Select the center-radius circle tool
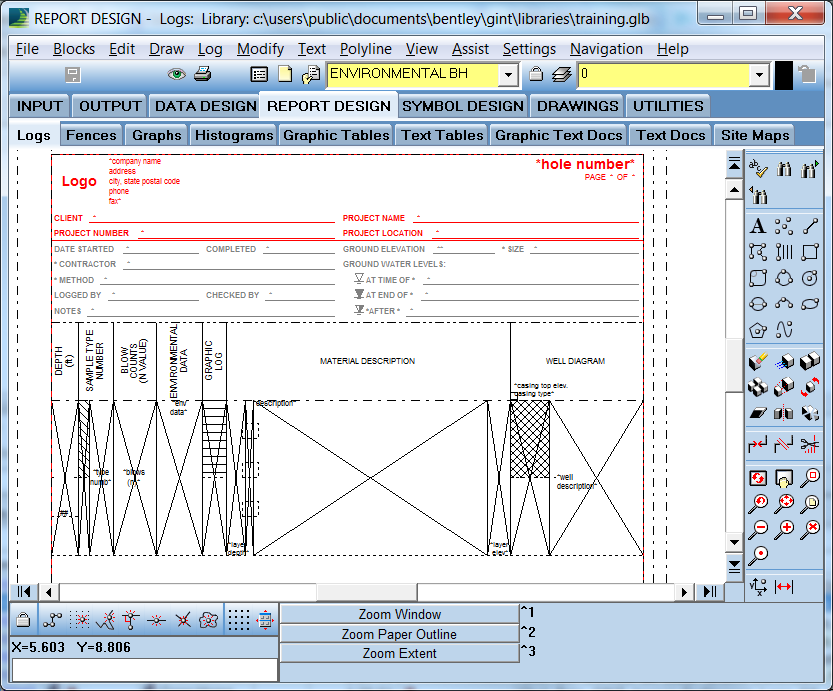 click(x=810, y=278)
